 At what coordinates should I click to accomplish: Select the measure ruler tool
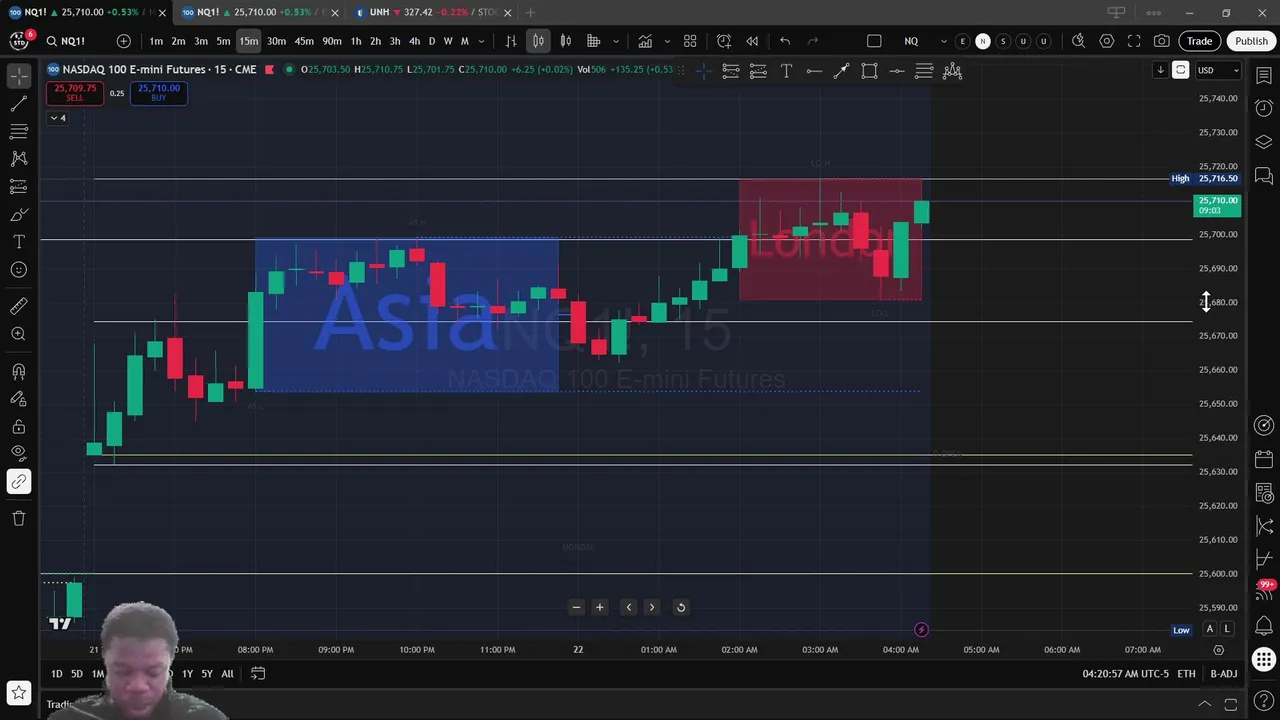click(18, 307)
